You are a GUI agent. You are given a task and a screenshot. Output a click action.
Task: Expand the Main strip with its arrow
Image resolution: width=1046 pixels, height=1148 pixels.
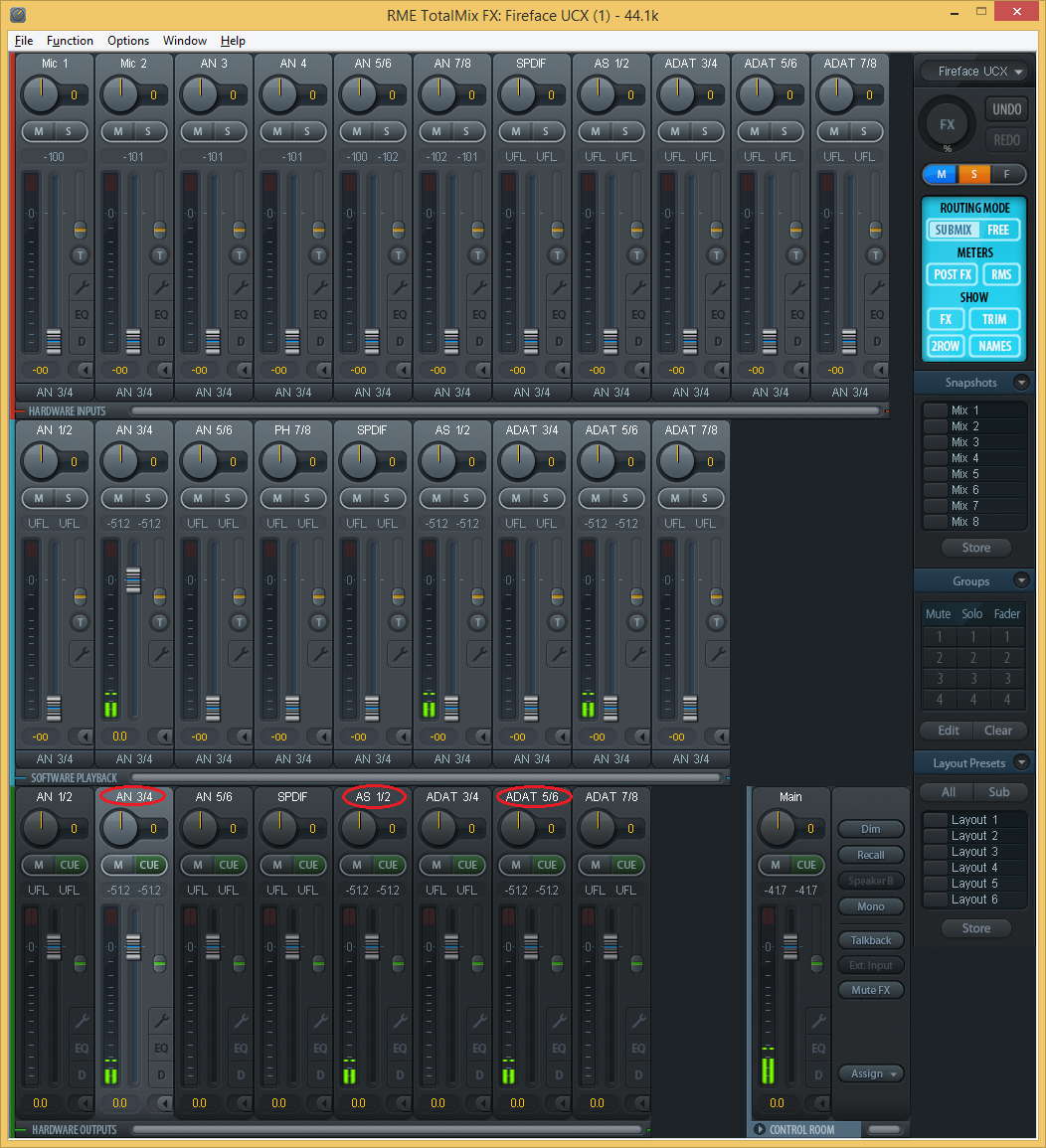(820, 1103)
